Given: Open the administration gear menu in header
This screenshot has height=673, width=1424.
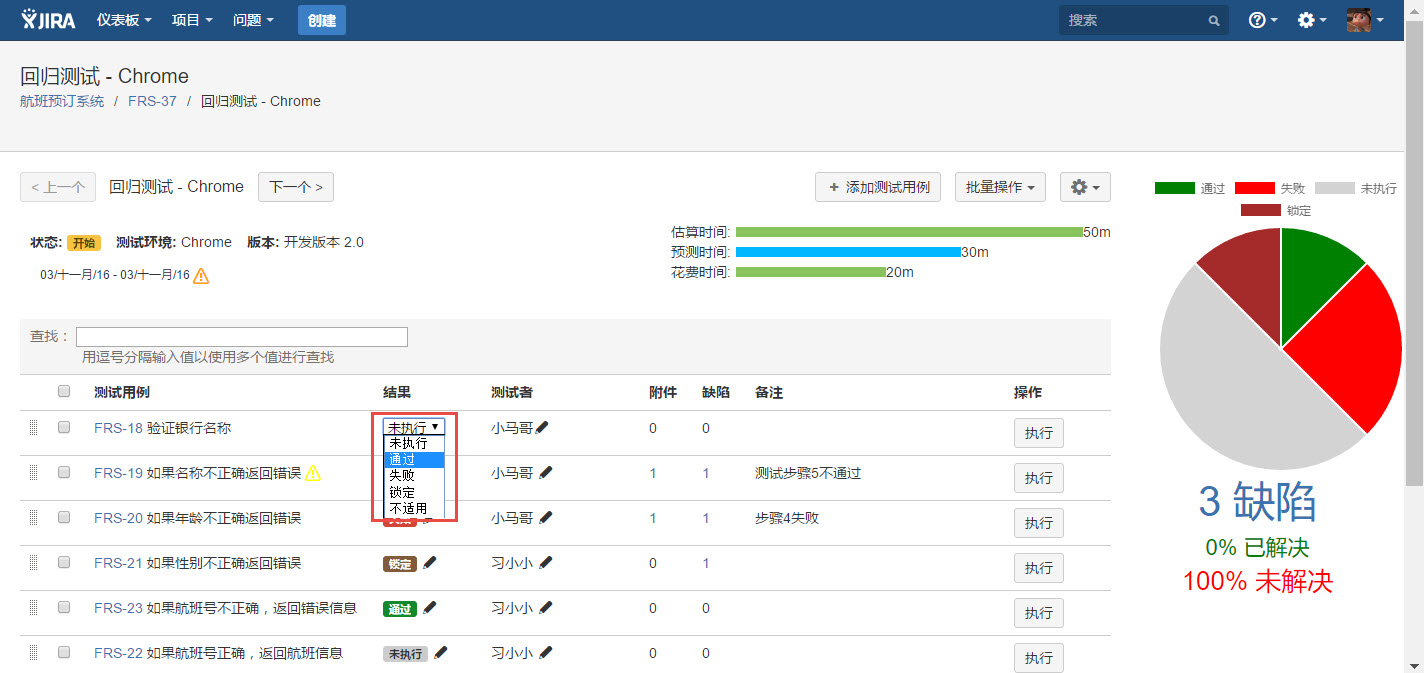Looking at the screenshot, I should 1311,20.
